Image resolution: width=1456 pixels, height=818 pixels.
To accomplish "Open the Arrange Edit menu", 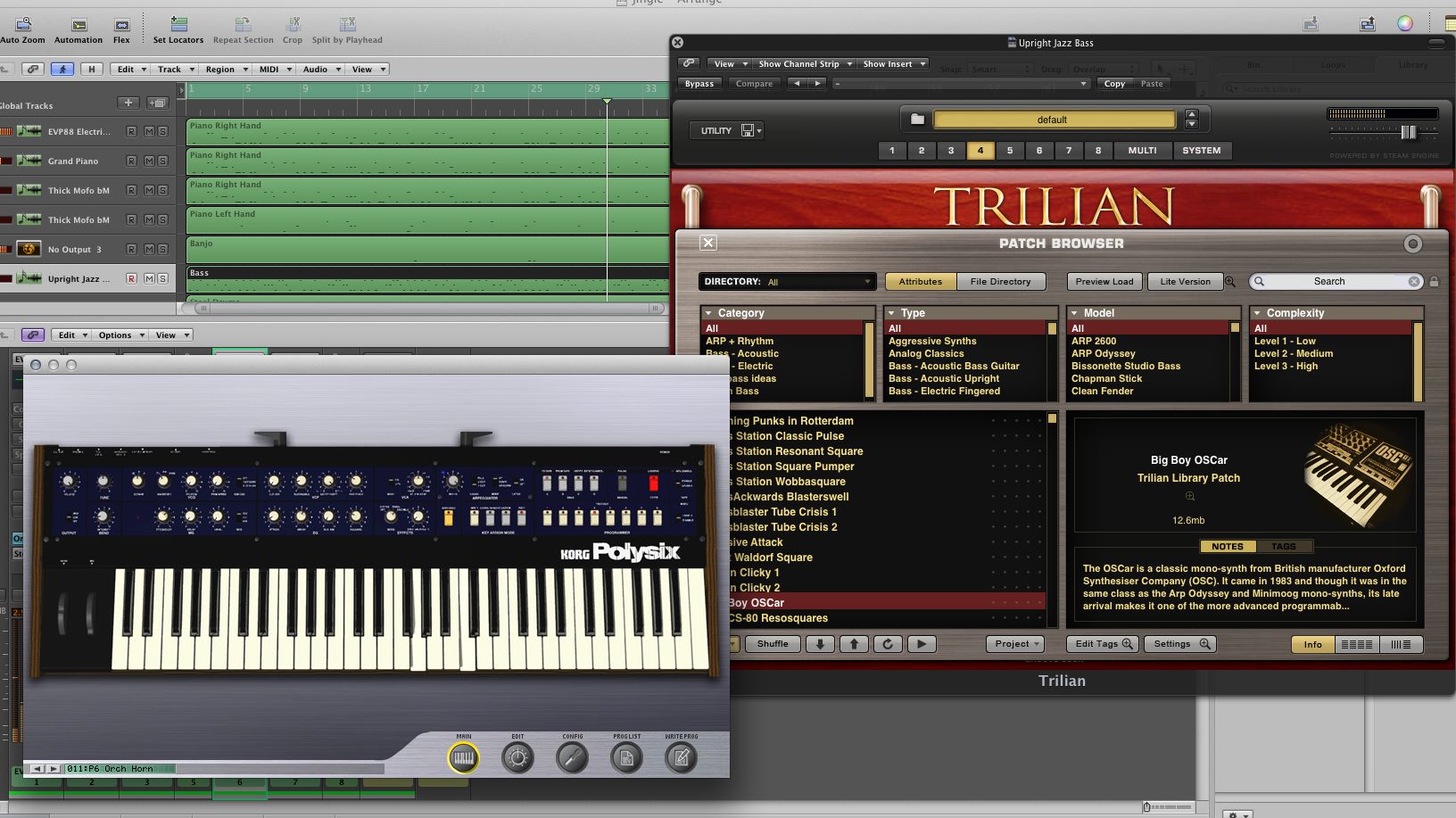I will click(131, 69).
